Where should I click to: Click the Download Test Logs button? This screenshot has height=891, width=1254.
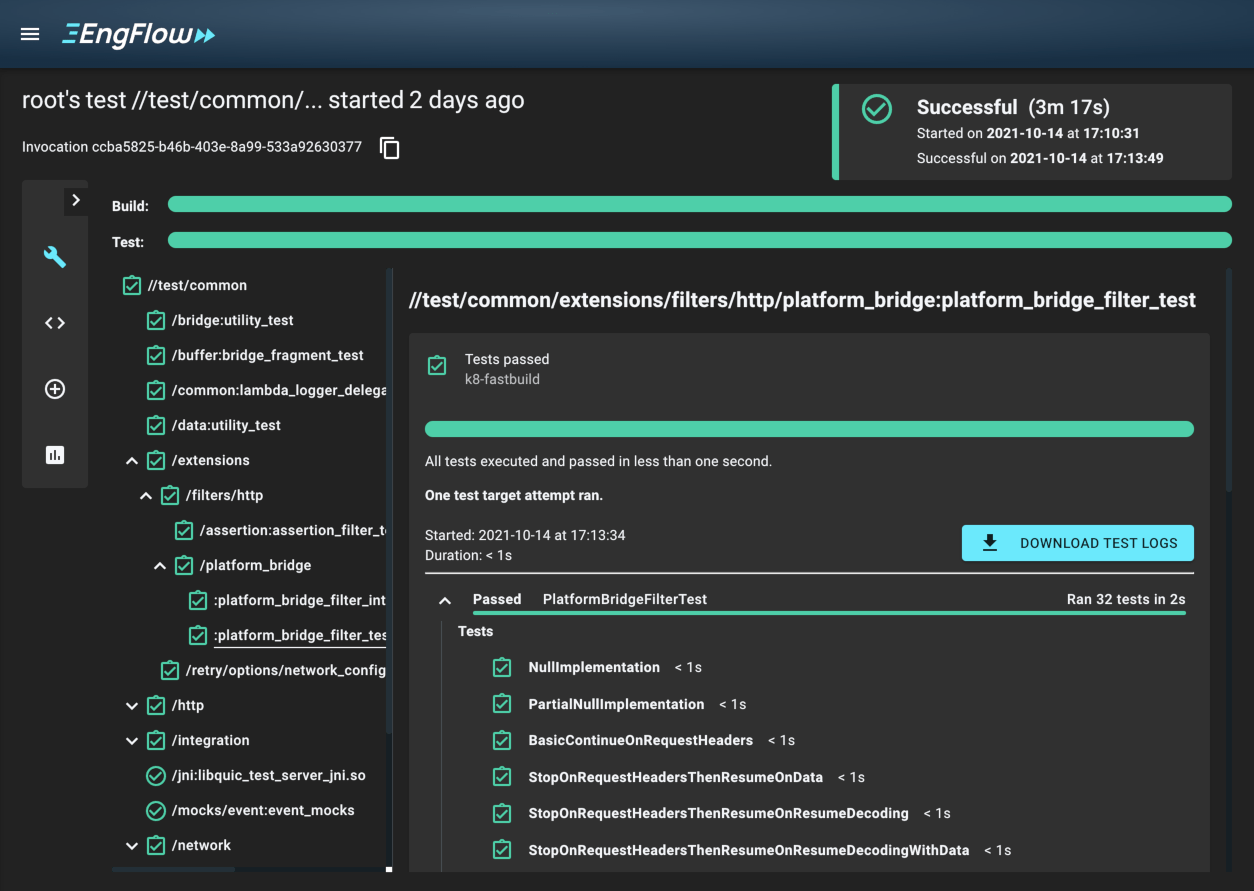(1077, 543)
